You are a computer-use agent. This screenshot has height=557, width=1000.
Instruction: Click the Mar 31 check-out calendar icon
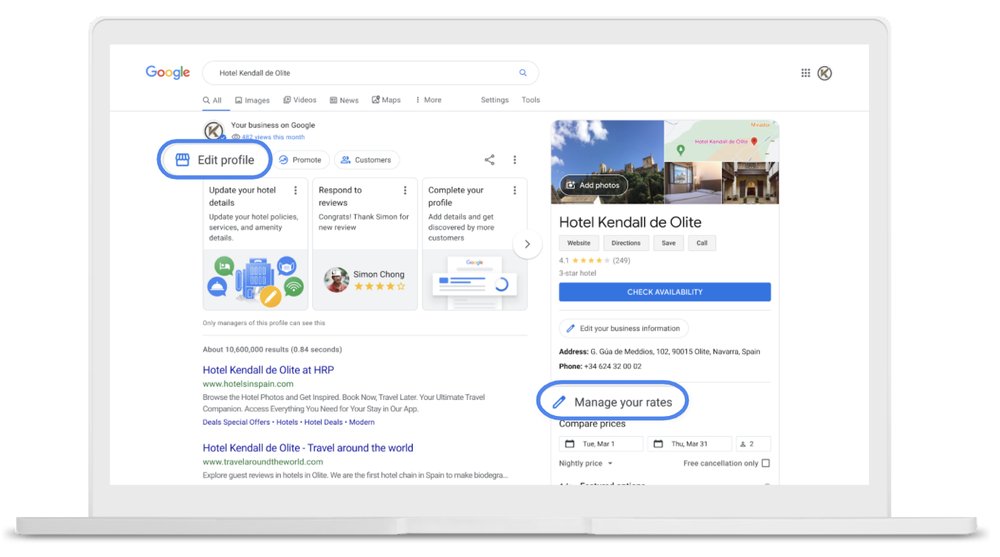click(658, 443)
